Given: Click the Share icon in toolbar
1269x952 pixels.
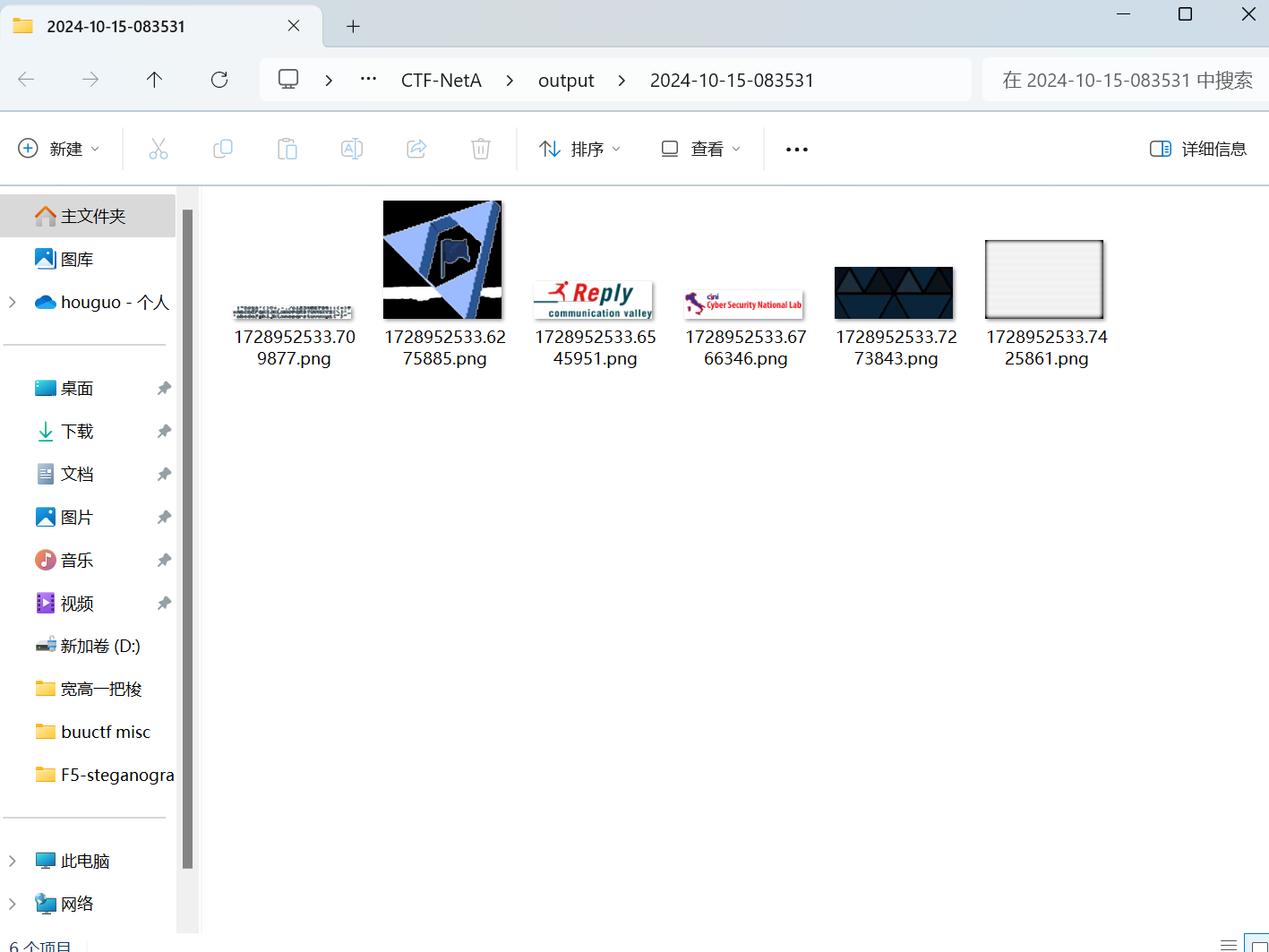Looking at the screenshot, I should [416, 149].
